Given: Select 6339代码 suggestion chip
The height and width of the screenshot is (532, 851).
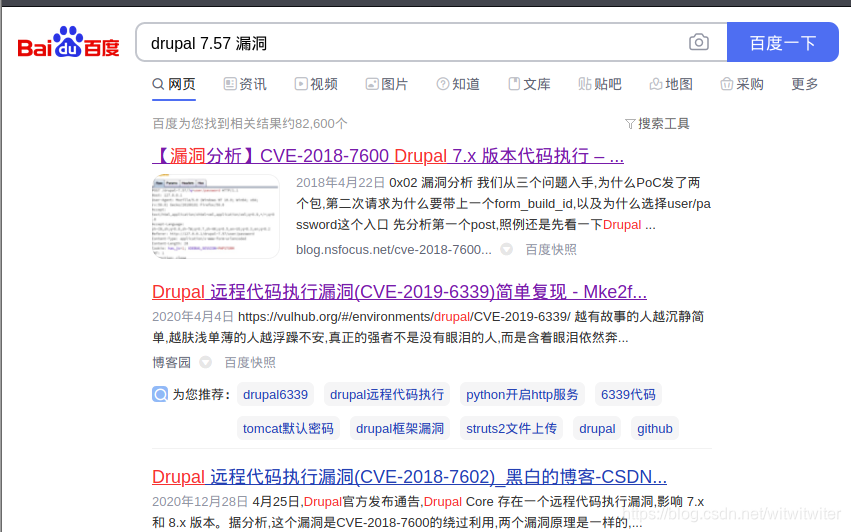Looking at the screenshot, I should (x=628, y=395).
